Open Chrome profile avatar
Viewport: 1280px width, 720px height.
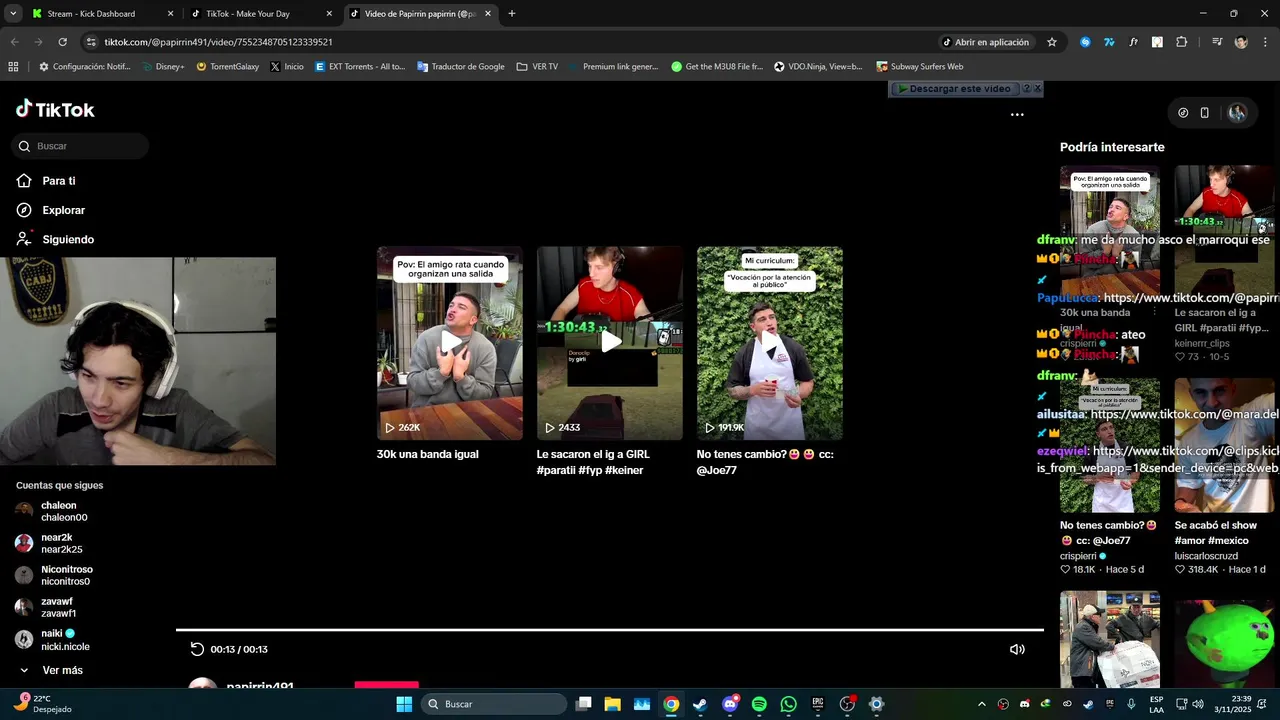1241,42
